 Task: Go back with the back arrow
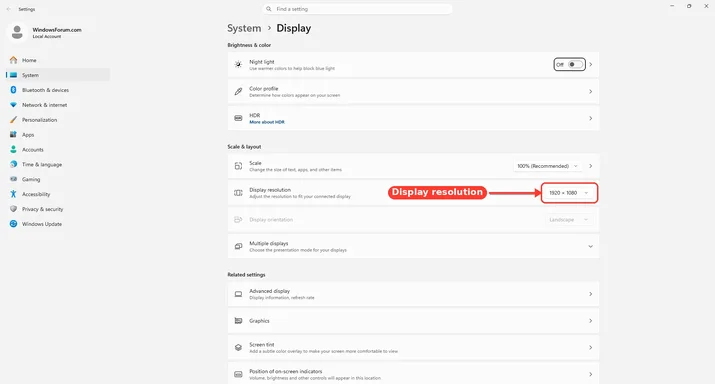[x=9, y=9]
